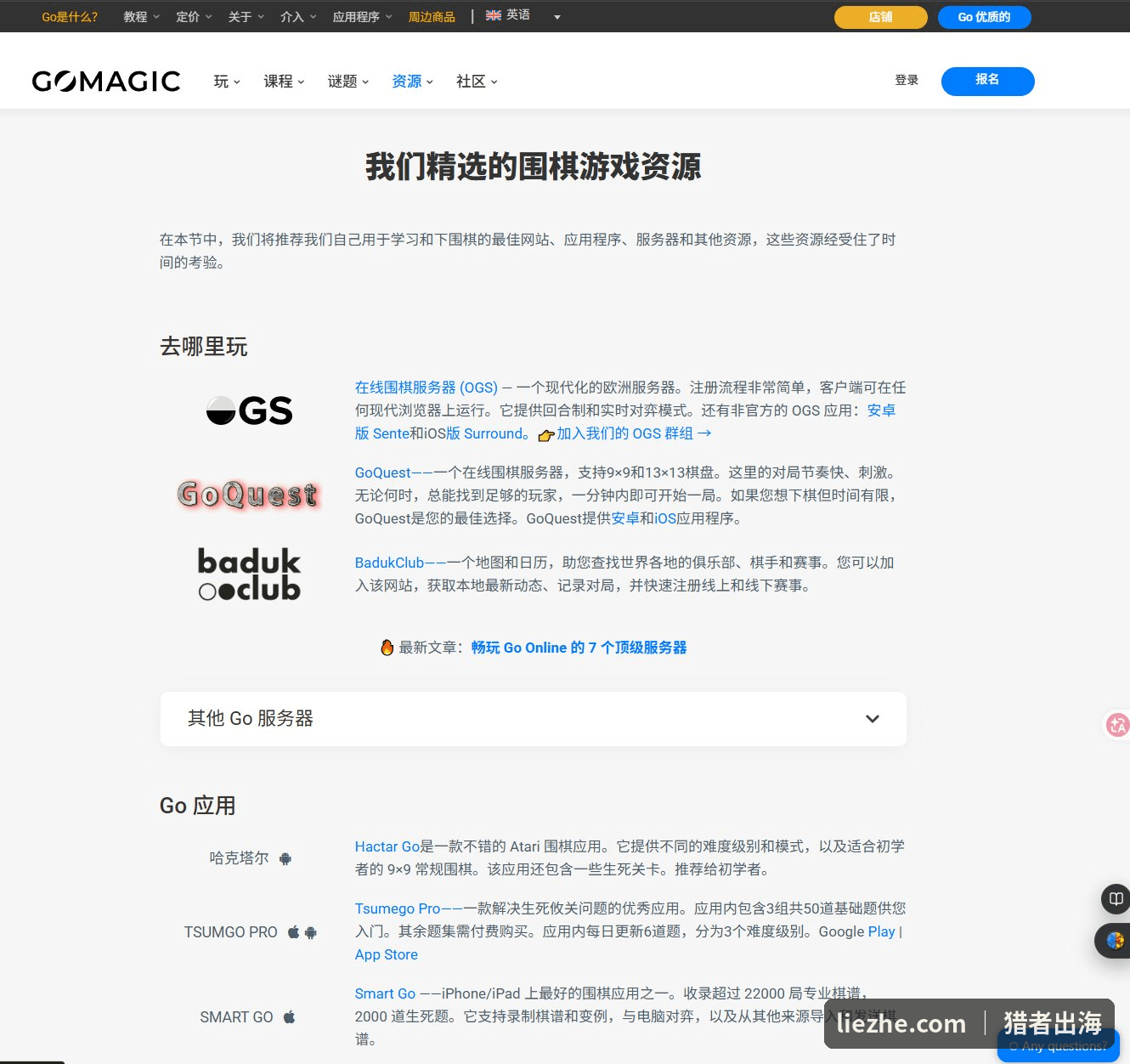Viewport: 1130px width, 1064px height.
Task: Open the 社区 navigation menu
Action: (477, 81)
